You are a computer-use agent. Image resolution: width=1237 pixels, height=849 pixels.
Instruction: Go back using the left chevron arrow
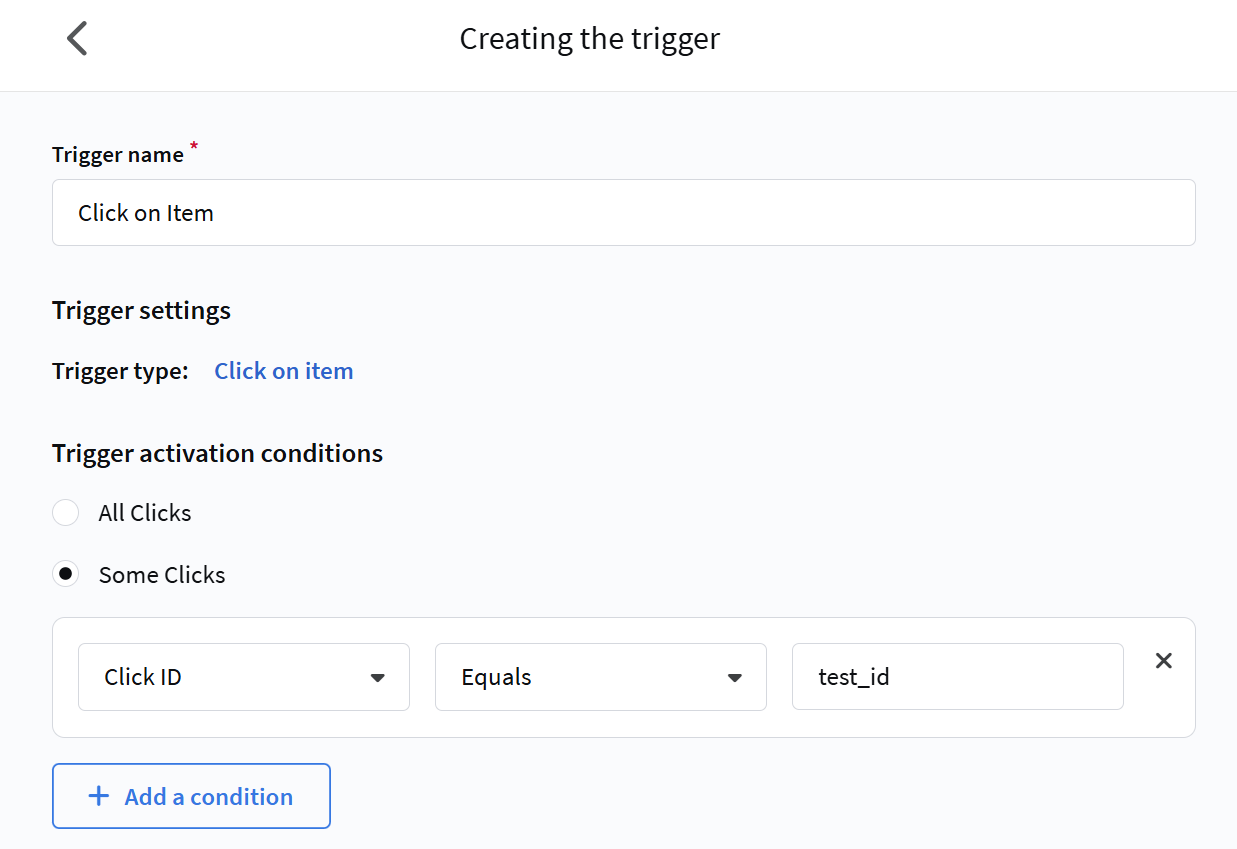pos(77,39)
